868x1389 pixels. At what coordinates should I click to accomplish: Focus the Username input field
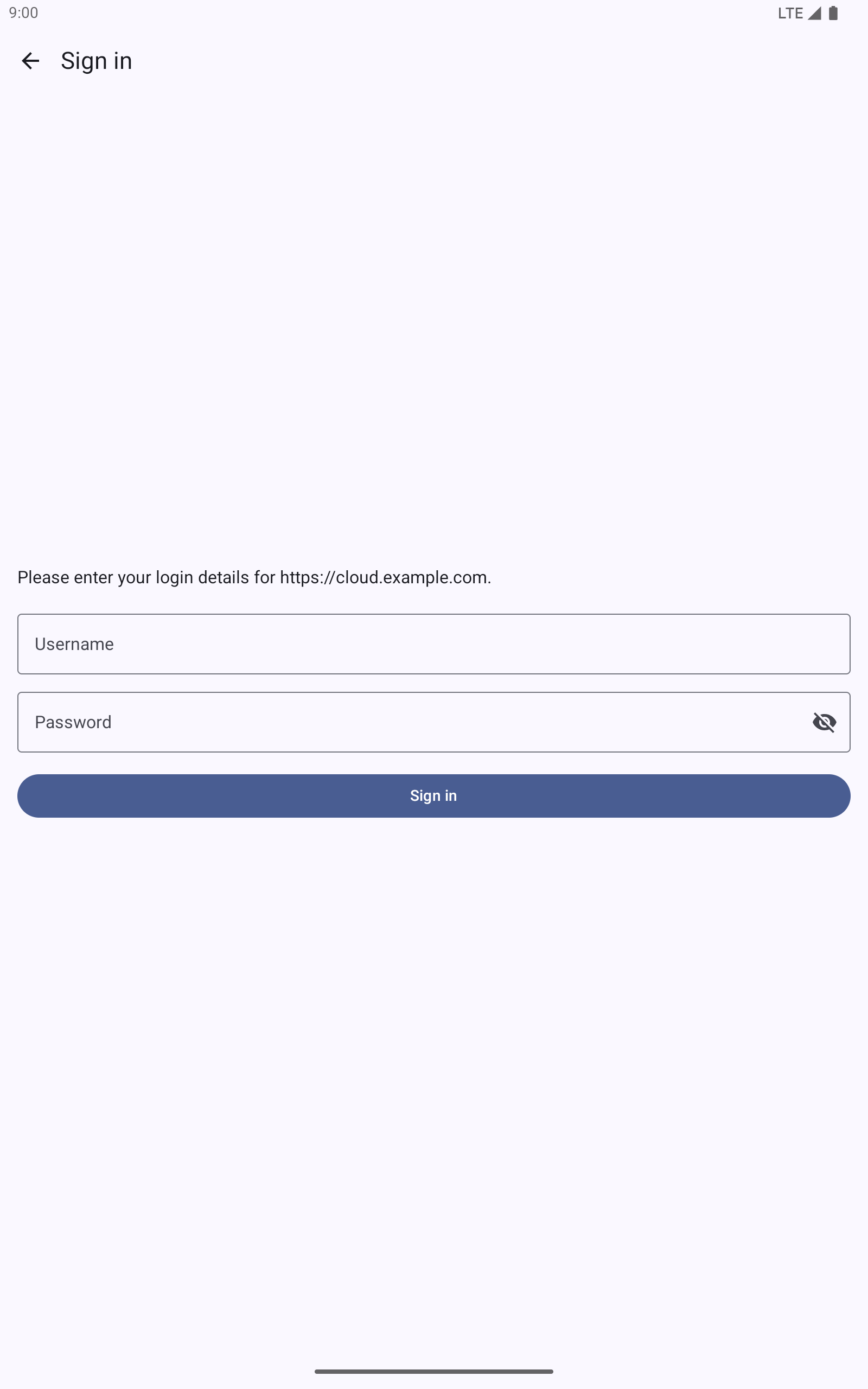pyautogui.click(x=433, y=644)
